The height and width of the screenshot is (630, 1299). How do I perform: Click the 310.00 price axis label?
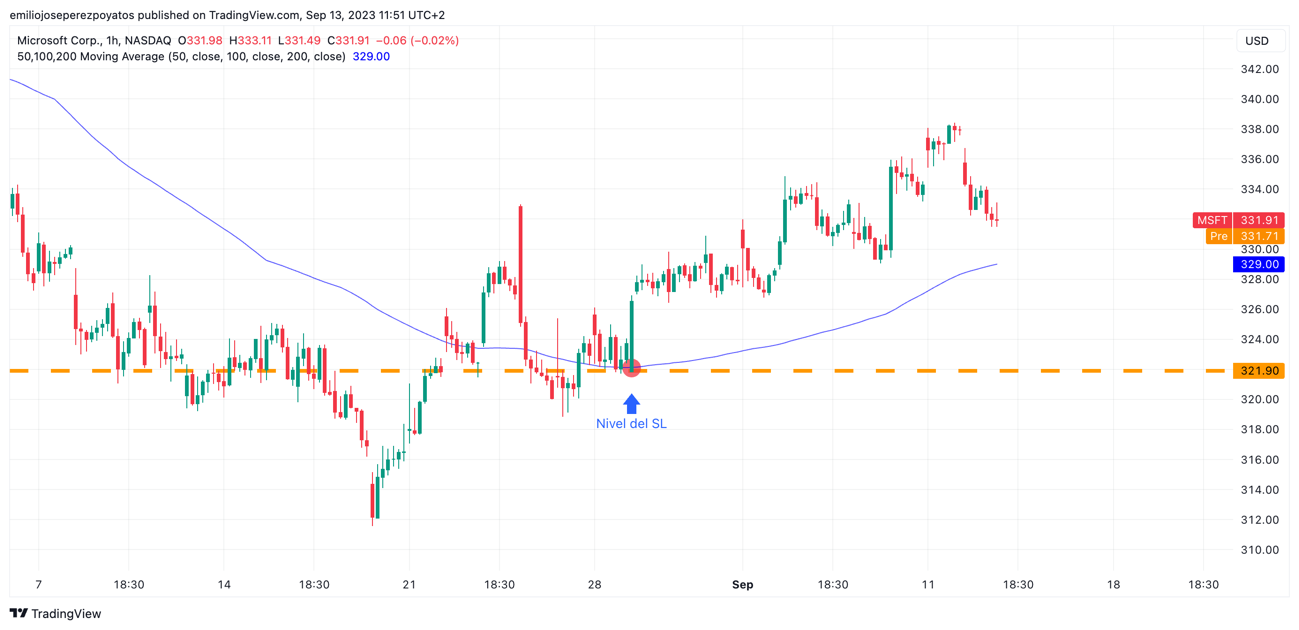(1259, 550)
